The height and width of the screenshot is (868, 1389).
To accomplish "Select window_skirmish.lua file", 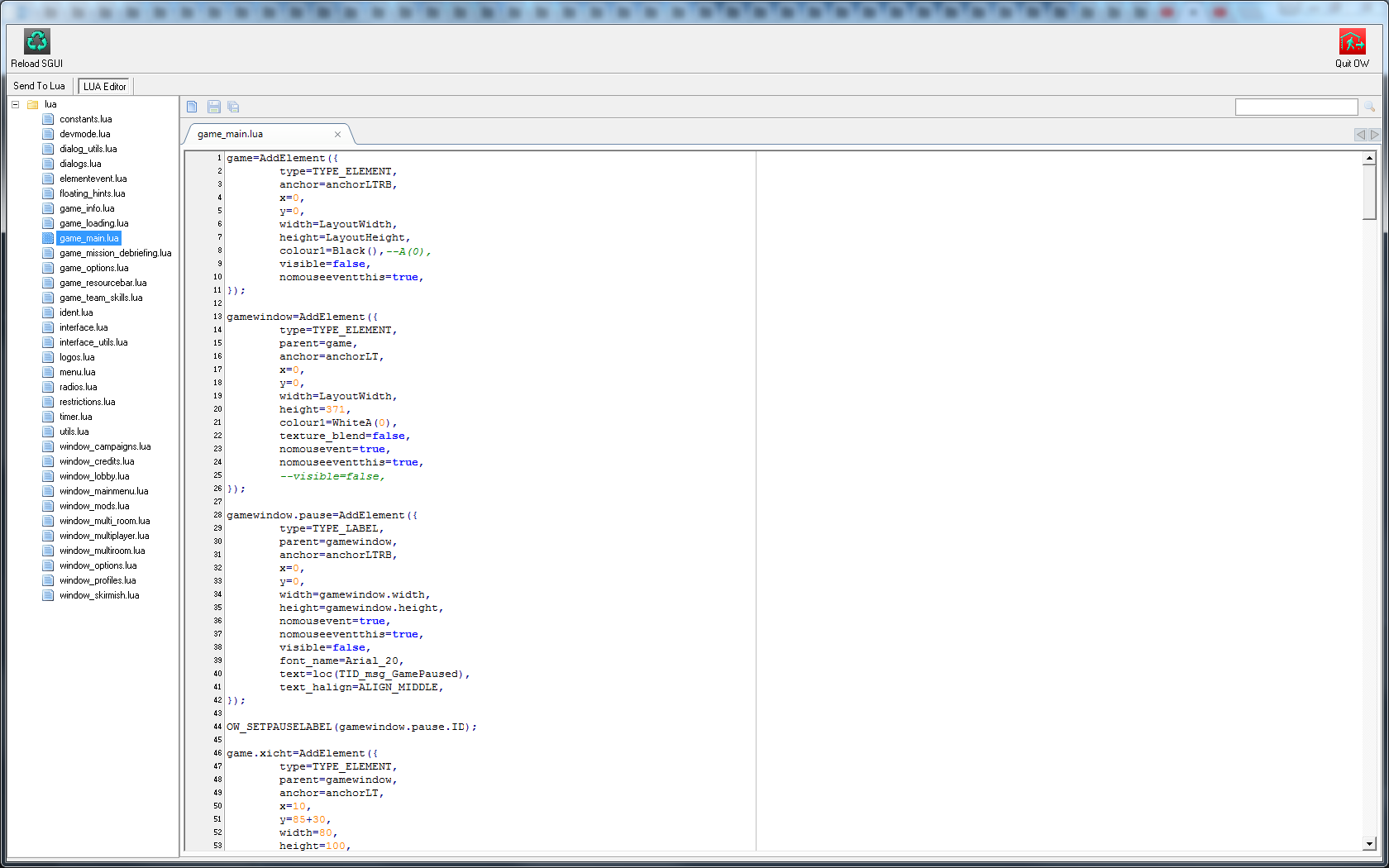I will 99,595.
